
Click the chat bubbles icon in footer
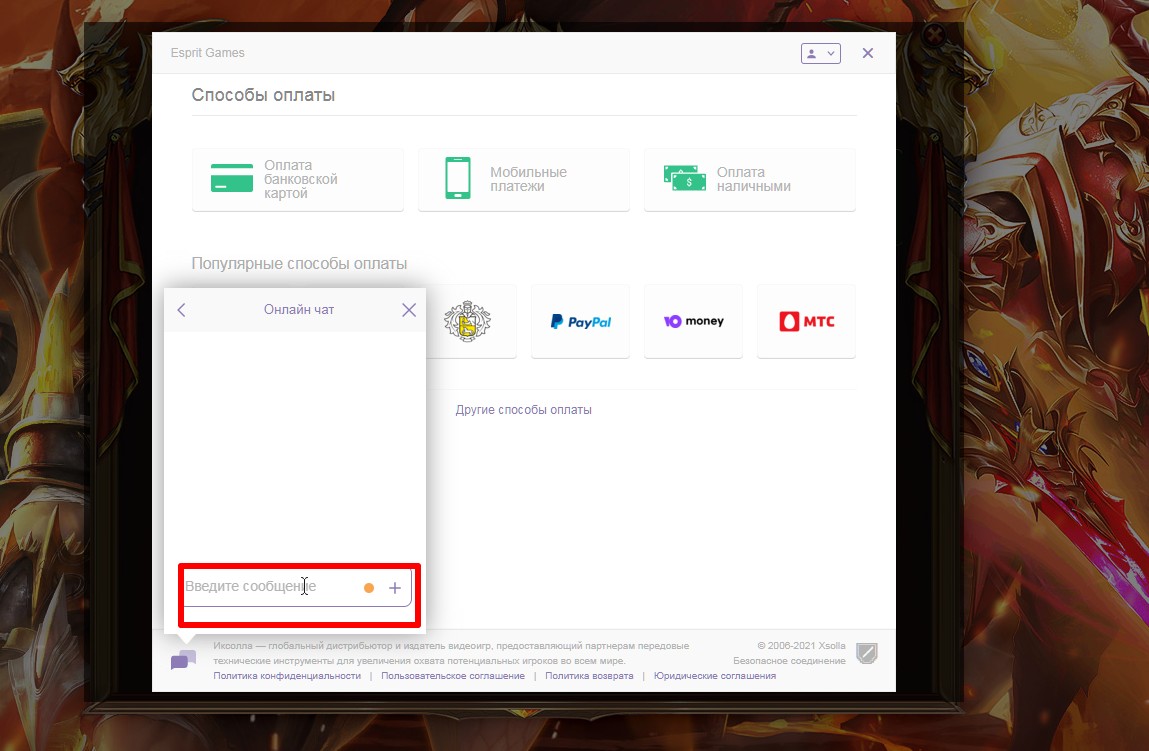183,660
